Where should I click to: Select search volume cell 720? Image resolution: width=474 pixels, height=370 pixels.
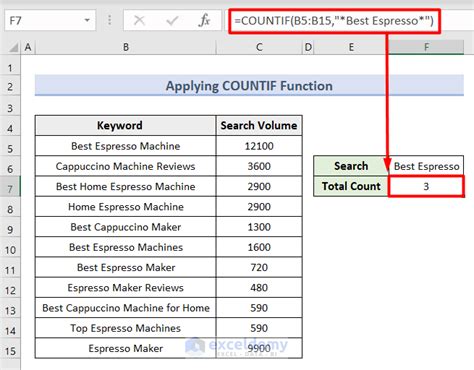(x=259, y=267)
